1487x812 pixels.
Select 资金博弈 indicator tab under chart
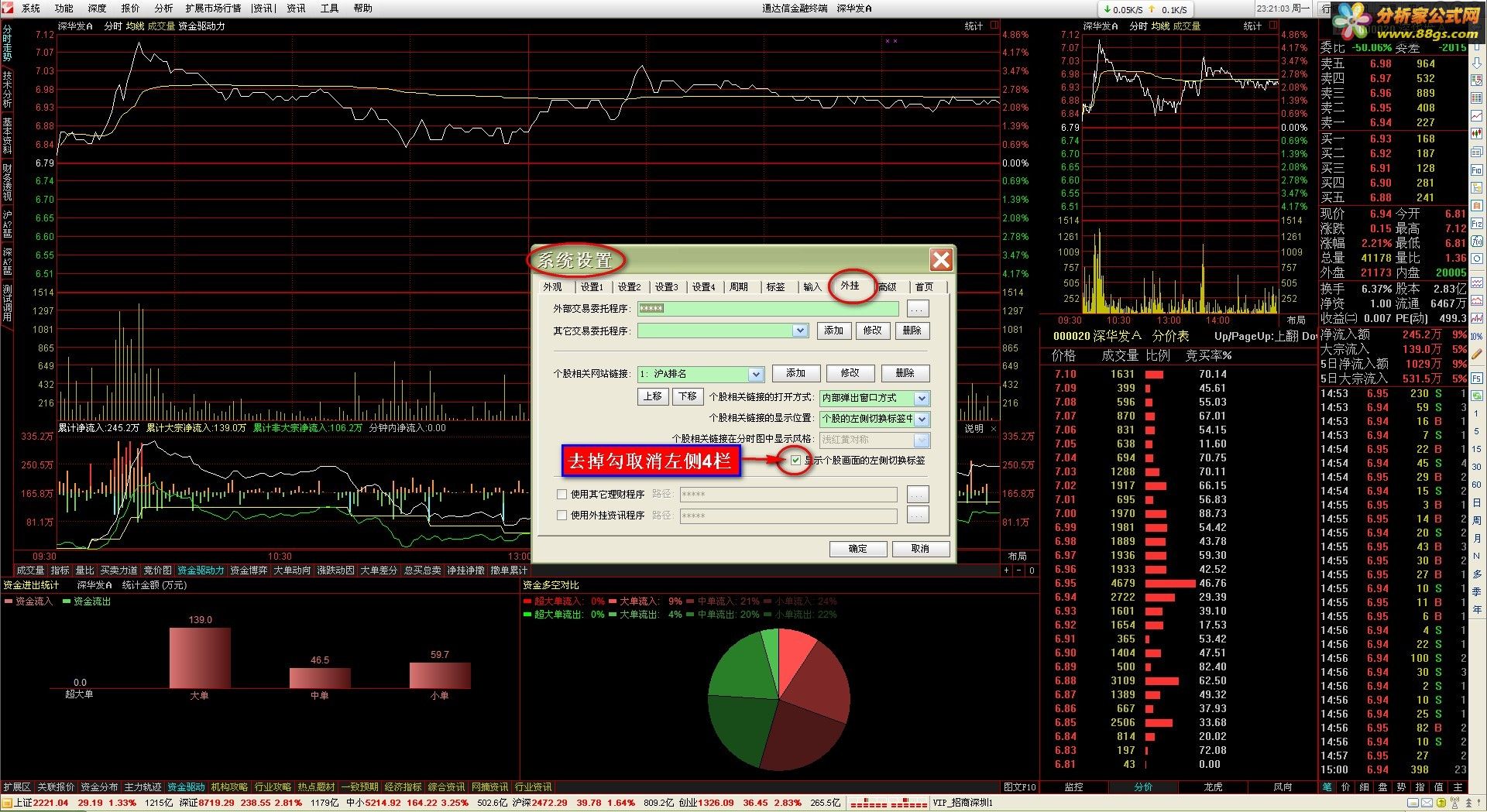pyautogui.click(x=249, y=570)
